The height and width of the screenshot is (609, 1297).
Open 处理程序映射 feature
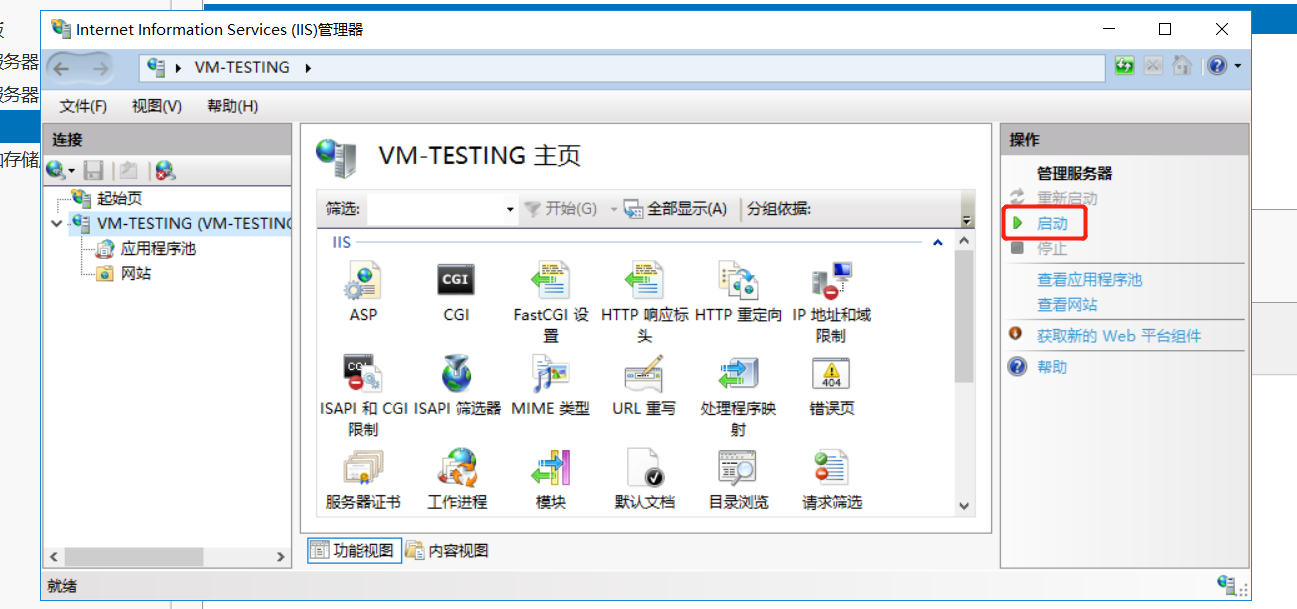click(x=738, y=375)
